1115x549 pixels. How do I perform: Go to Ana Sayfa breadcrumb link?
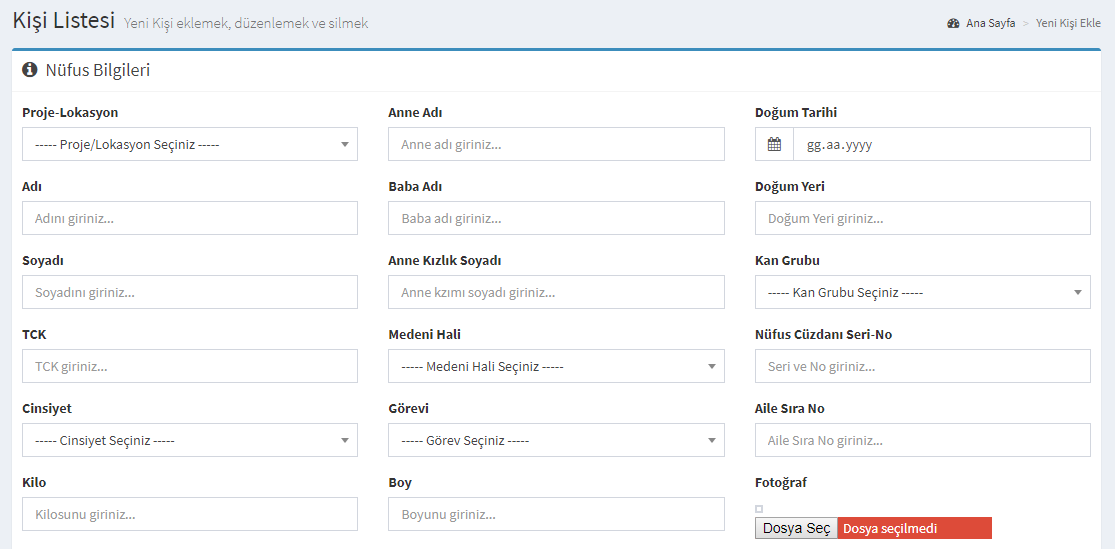[991, 23]
